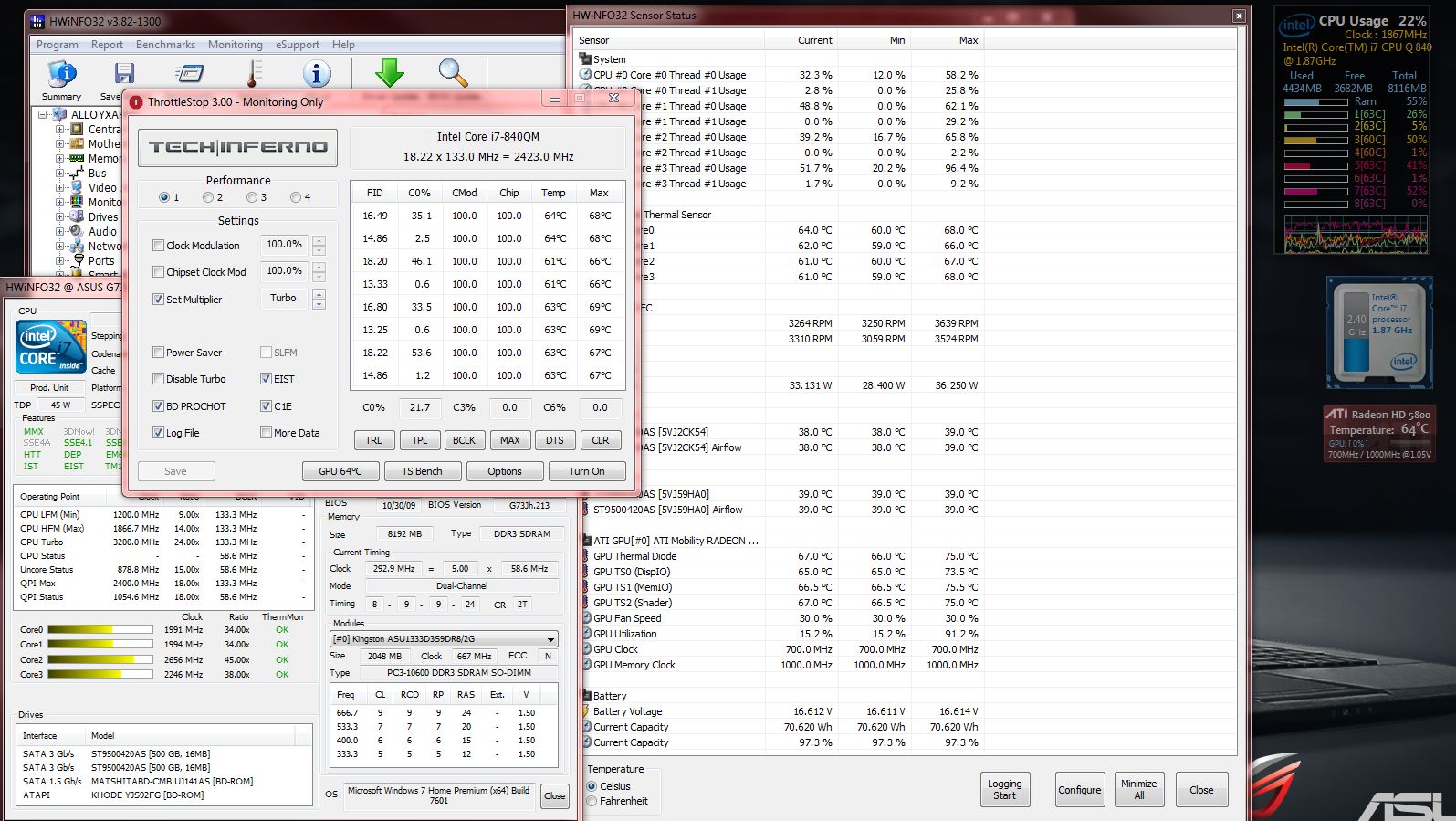1456x821 pixels.
Task: Toggle the EIST checkbox
Action: [x=266, y=379]
